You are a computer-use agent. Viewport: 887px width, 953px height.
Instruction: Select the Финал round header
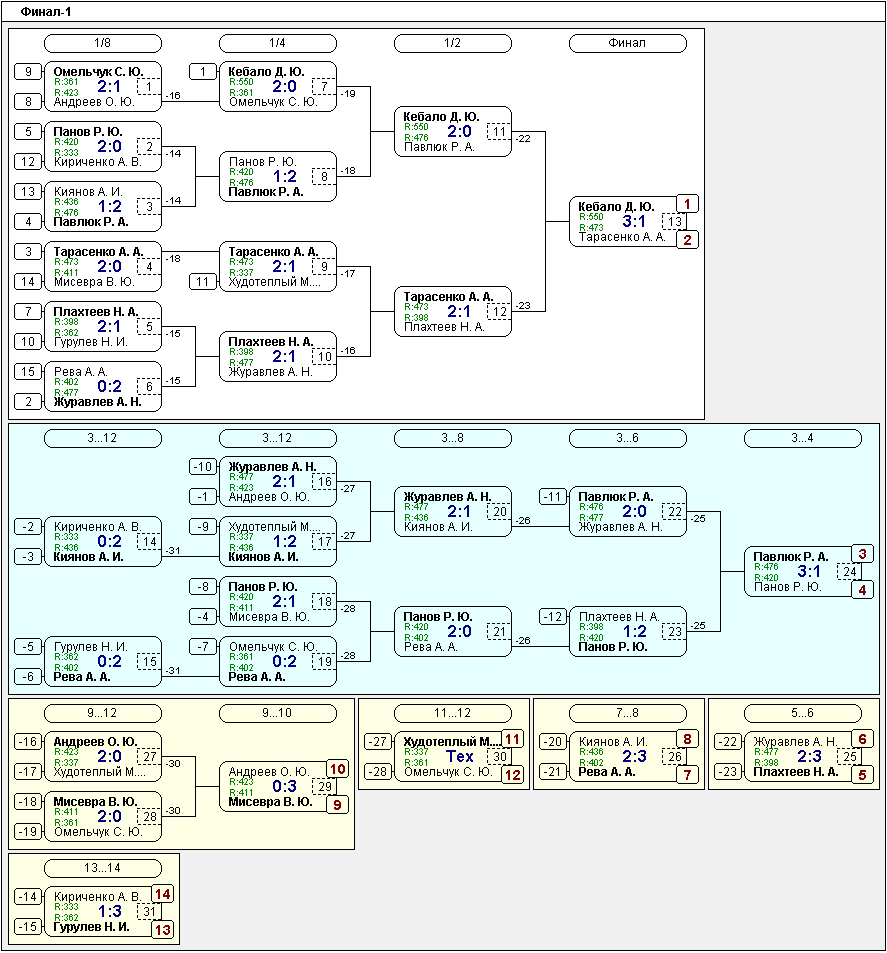627,43
